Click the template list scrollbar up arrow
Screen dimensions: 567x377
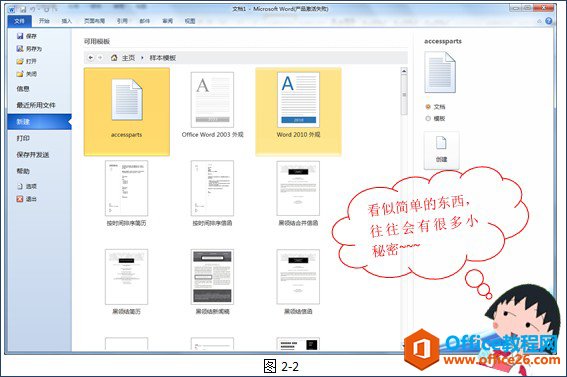404,71
